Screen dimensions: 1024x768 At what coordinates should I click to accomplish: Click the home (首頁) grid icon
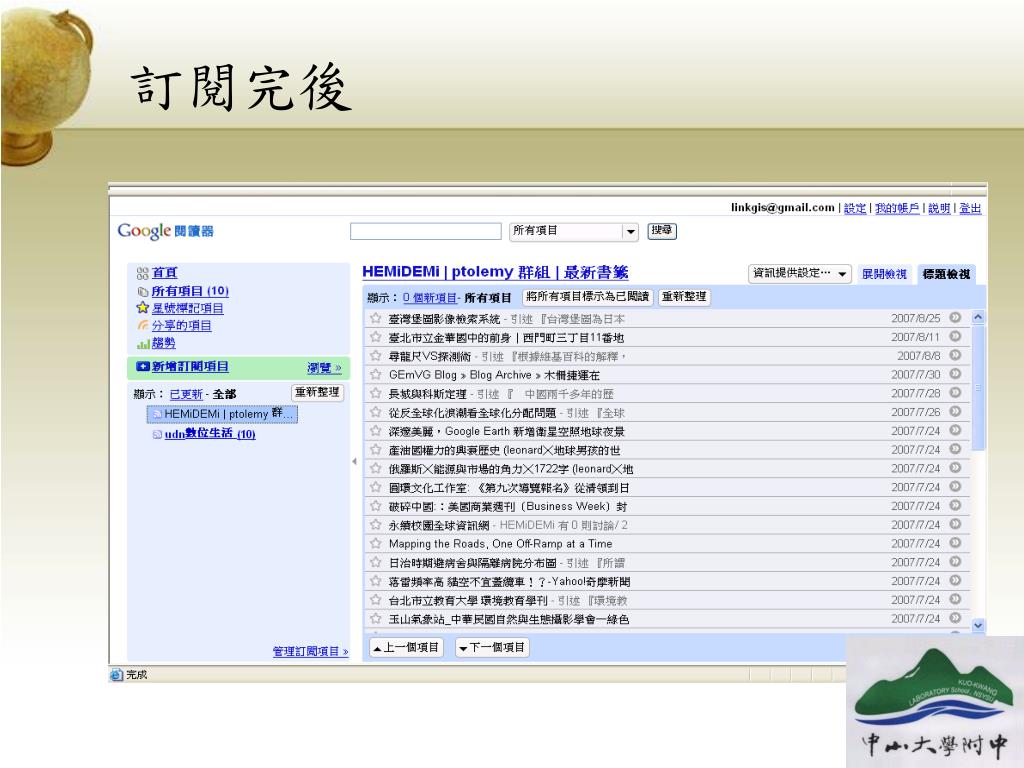point(142,273)
